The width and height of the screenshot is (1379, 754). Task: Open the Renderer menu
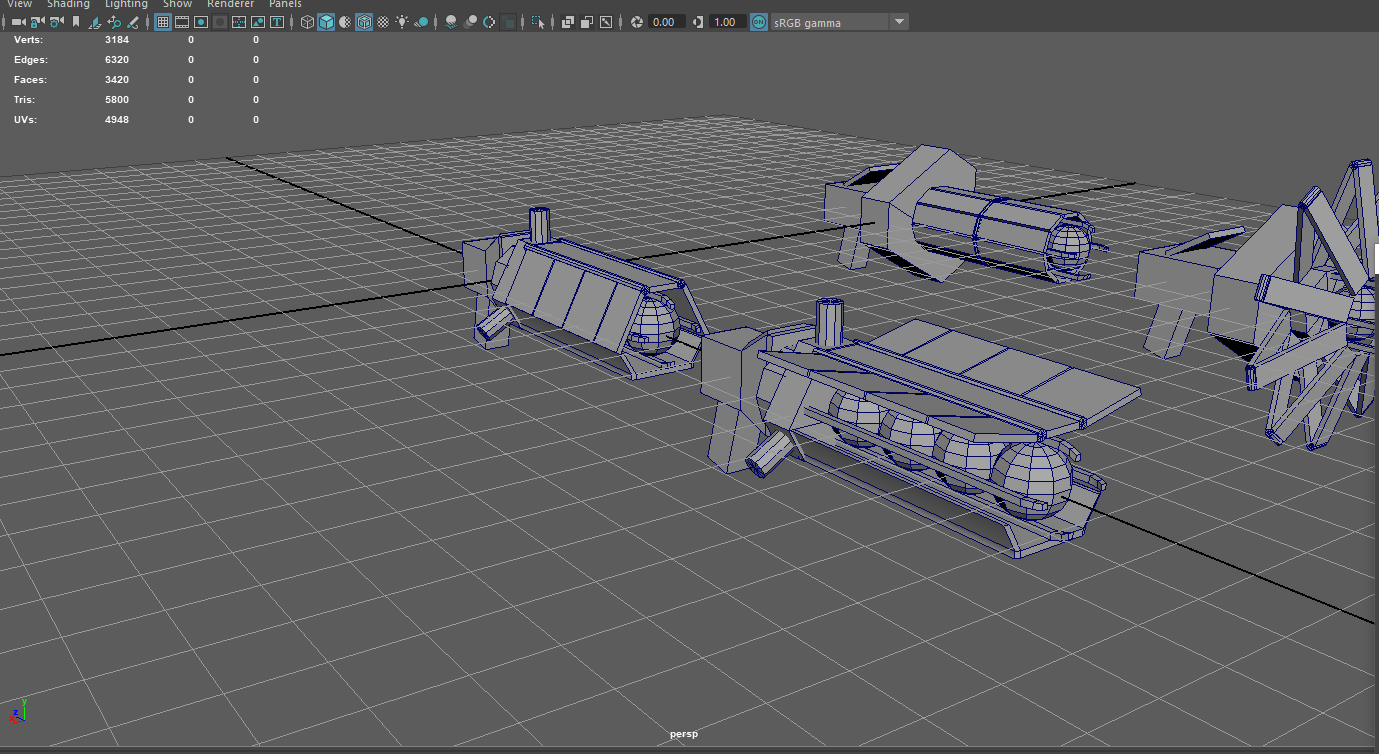pyautogui.click(x=230, y=4)
